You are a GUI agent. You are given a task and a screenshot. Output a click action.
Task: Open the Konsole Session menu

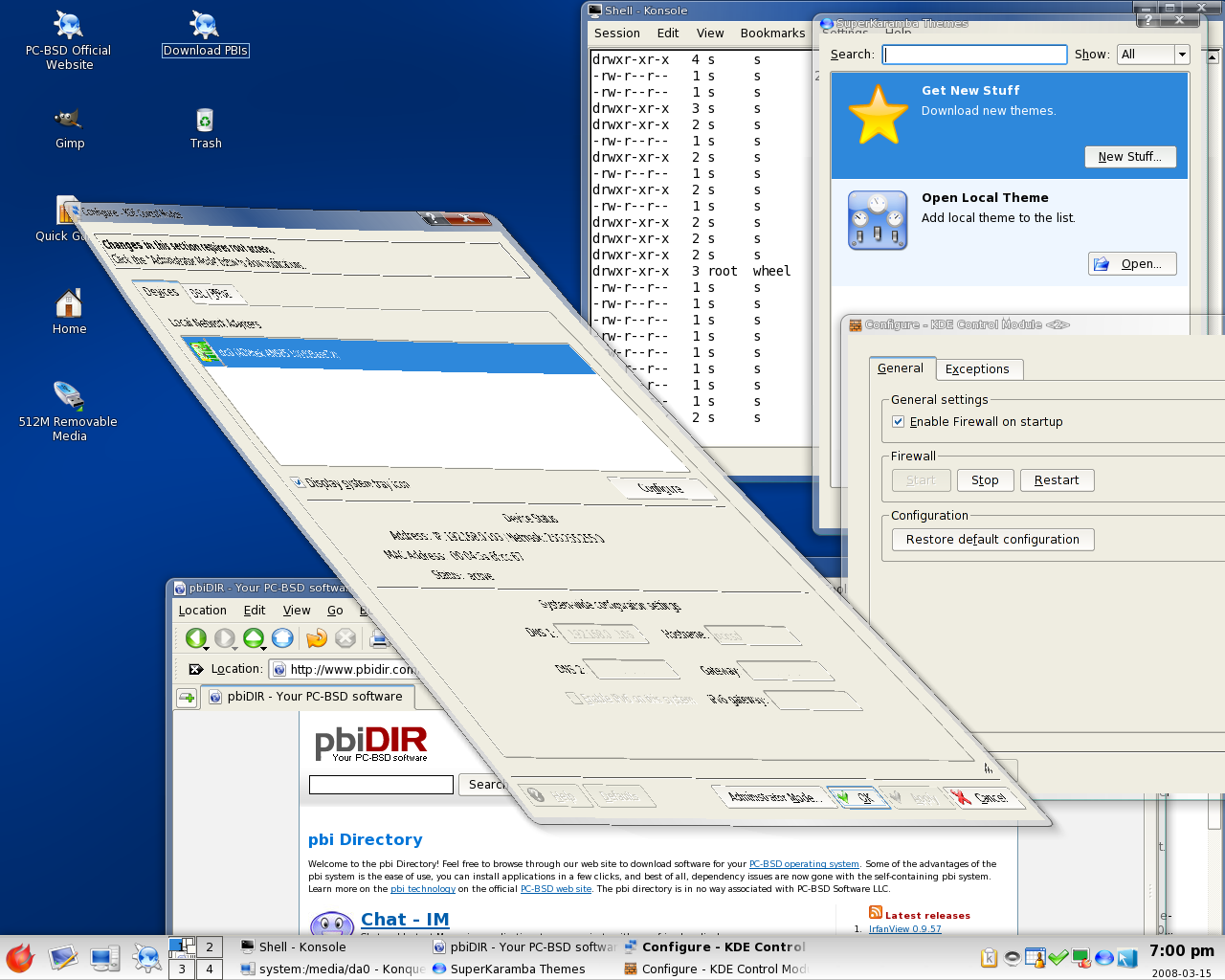pyautogui.click(x=616, y=33)
